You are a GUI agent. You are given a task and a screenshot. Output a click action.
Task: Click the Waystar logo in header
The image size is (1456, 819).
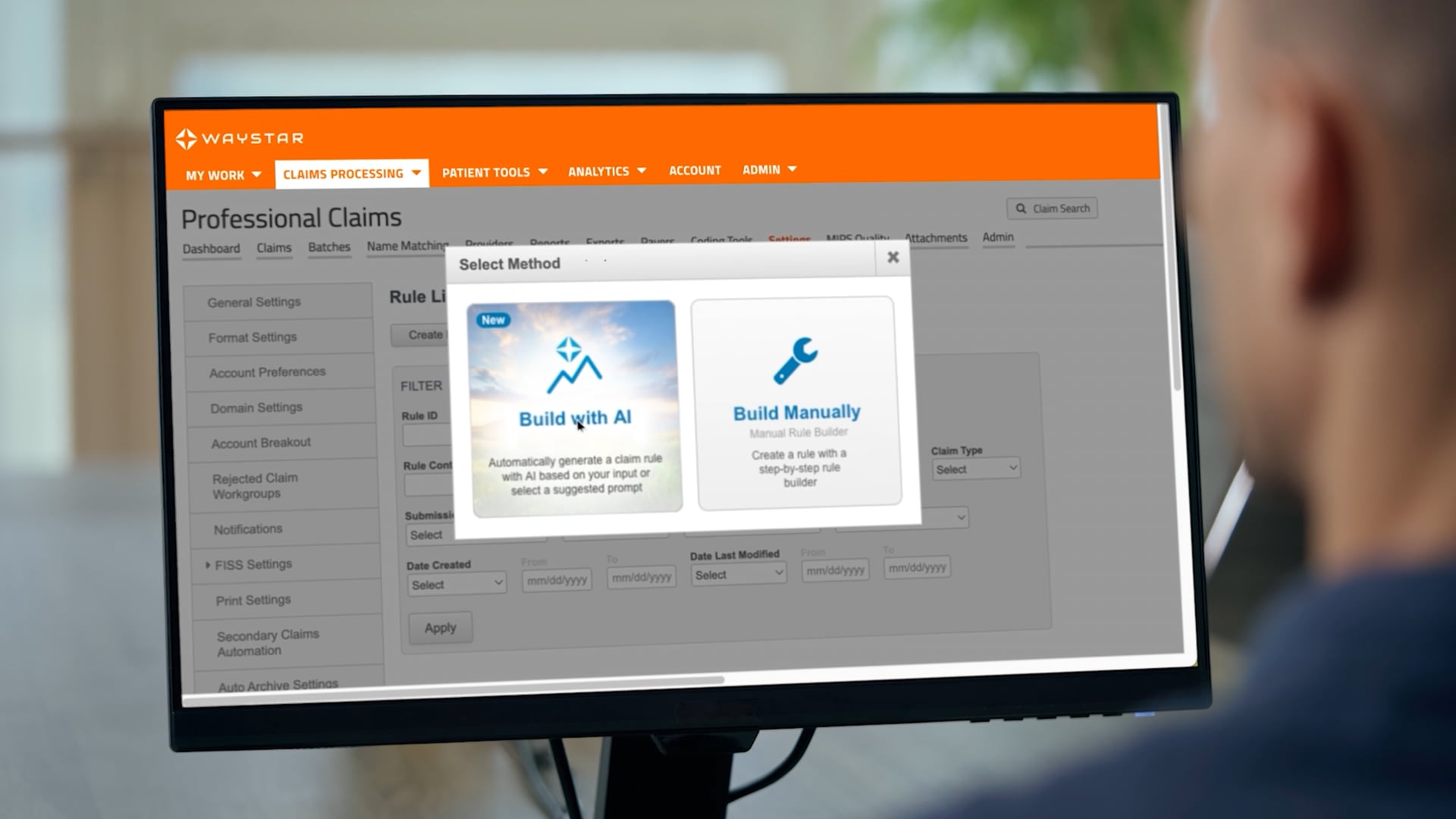(x=240, y=139)
